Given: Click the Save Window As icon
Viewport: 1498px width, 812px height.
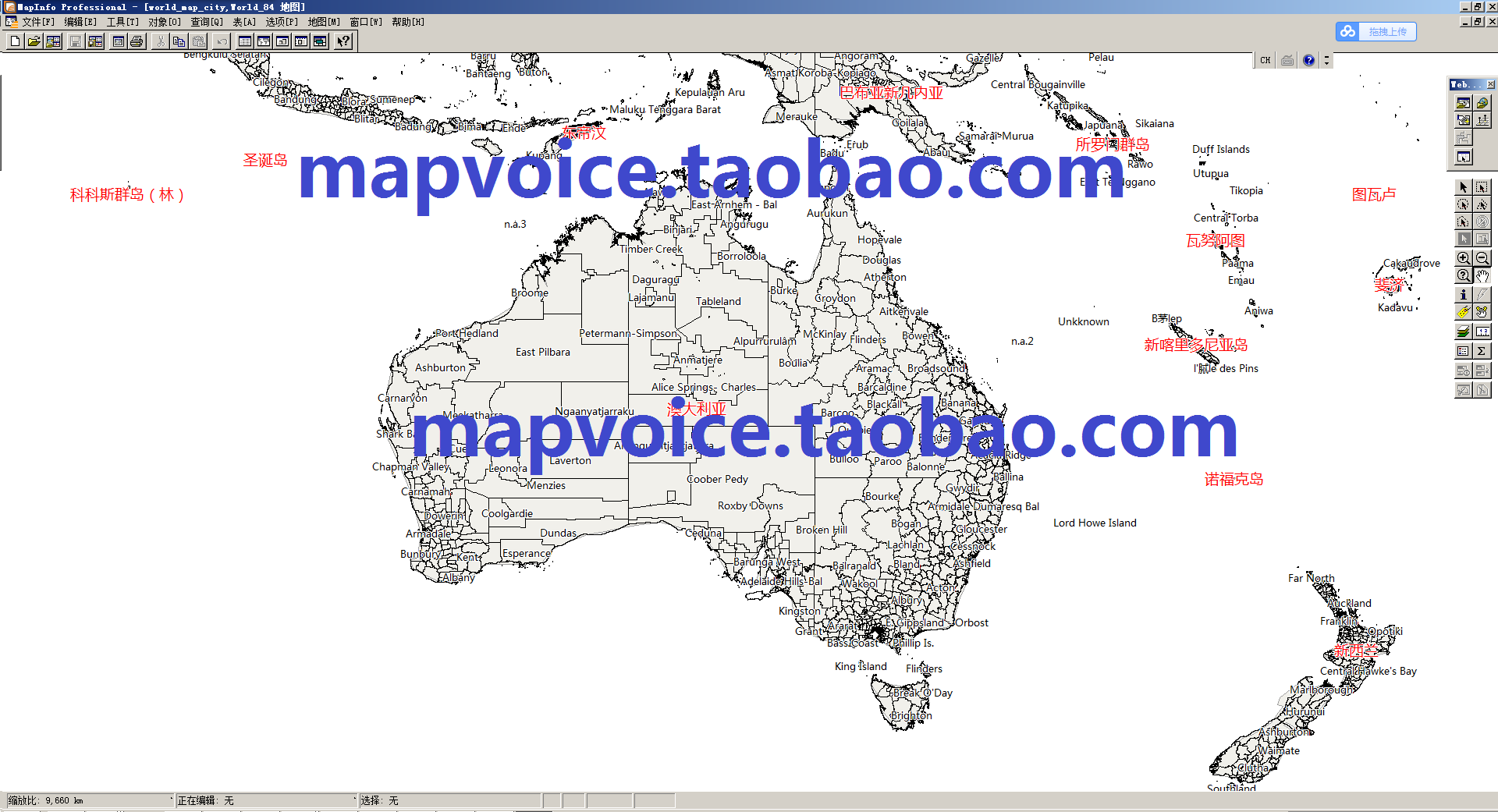Looking at the screenshot, I should [119, 41].
